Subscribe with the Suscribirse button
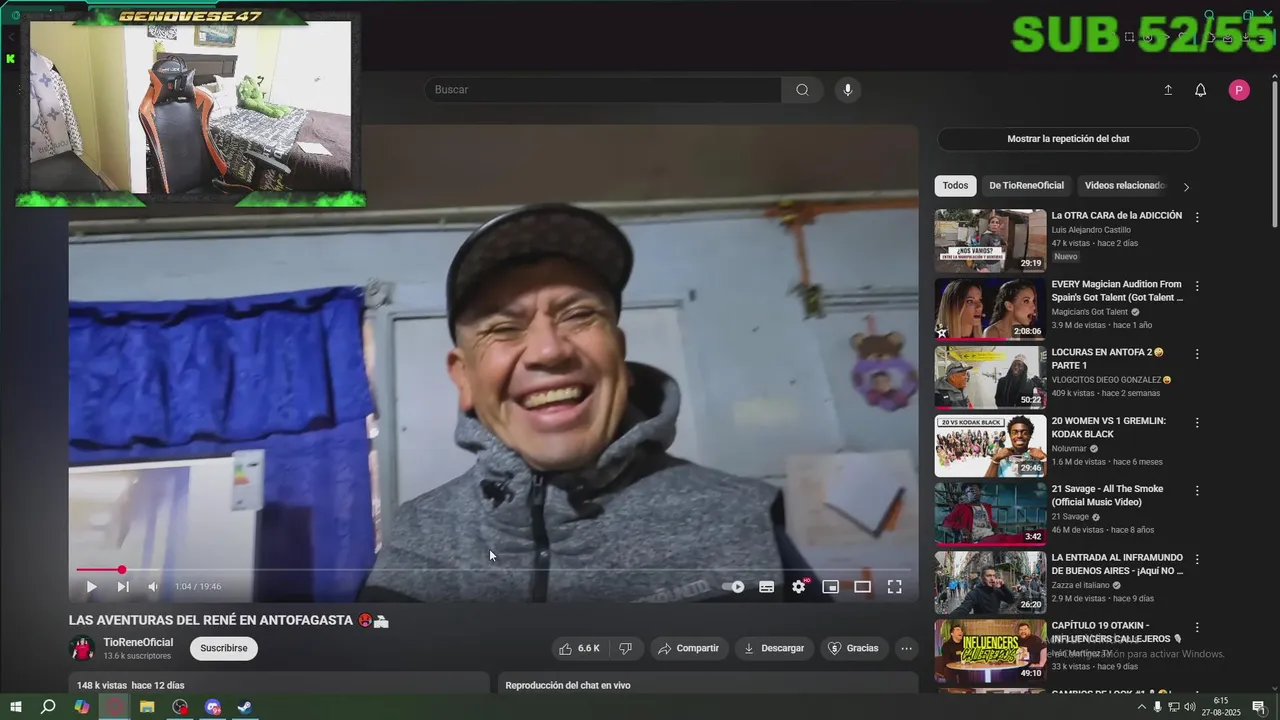 tap(224, 648)
